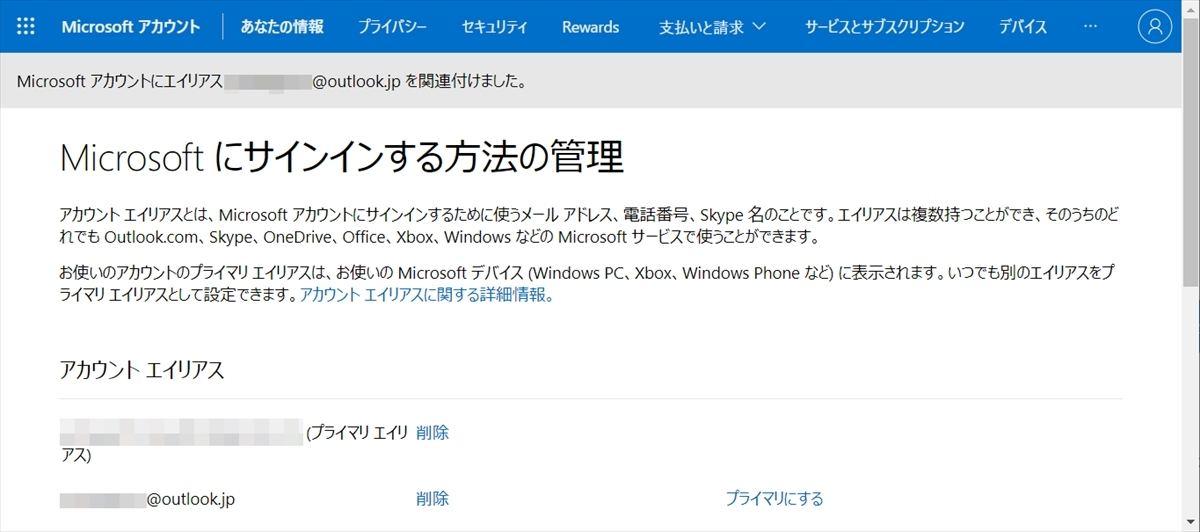1200x532 pixels.
Task: Show more navigation items via the ellipsis
Action: click(1090, 27)
